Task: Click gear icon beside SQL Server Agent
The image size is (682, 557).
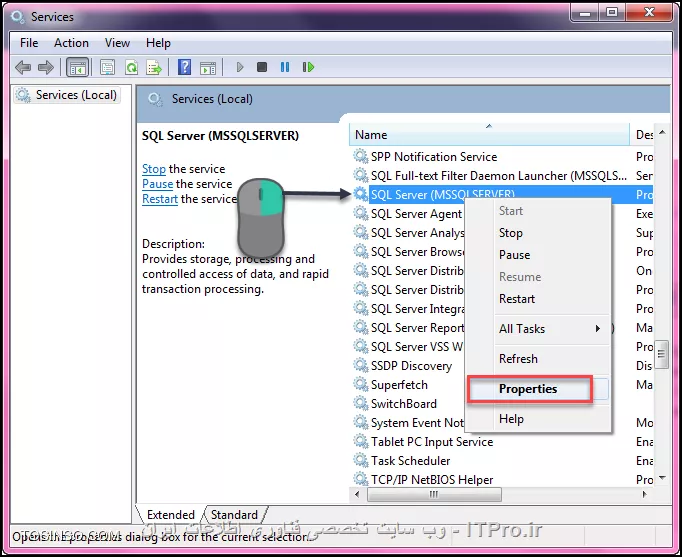Action: 361,213
